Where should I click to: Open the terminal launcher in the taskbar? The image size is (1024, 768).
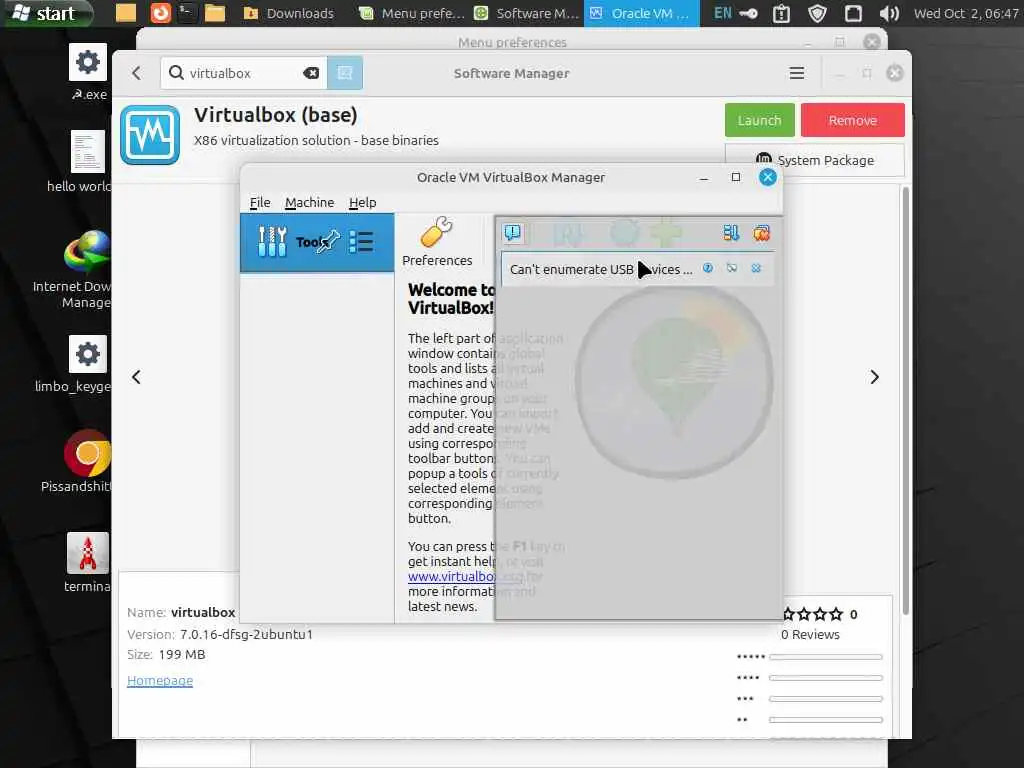(x=187, y=13)
